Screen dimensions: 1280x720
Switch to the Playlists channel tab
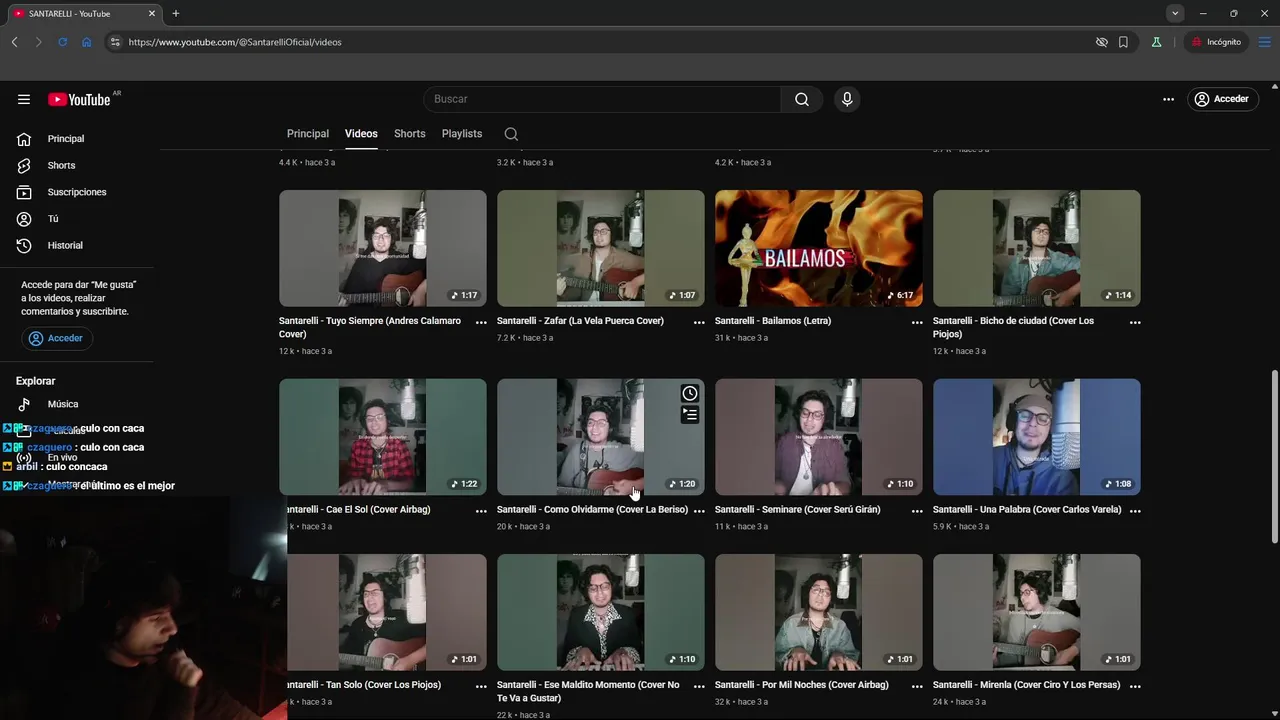coord(462,134)
